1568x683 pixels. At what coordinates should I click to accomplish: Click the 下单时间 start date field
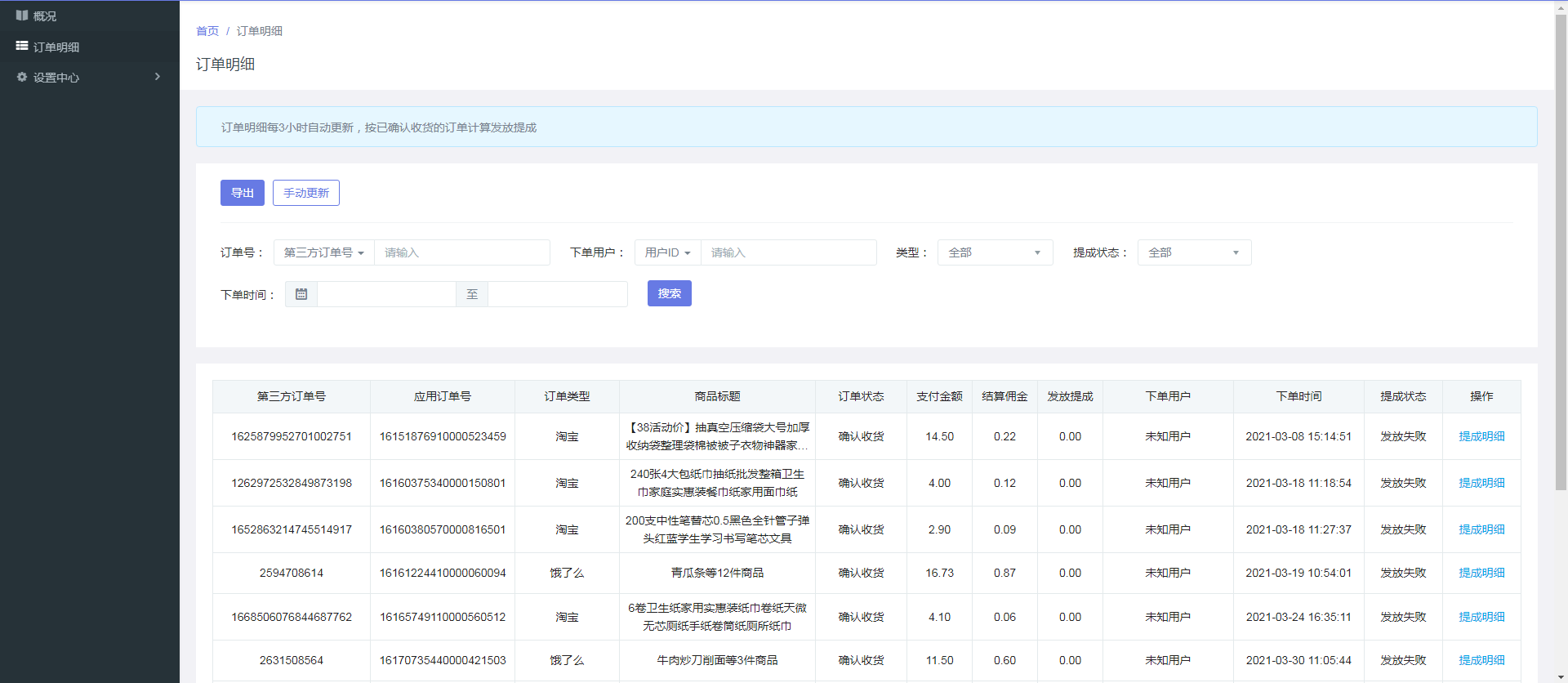coord(386,294)
